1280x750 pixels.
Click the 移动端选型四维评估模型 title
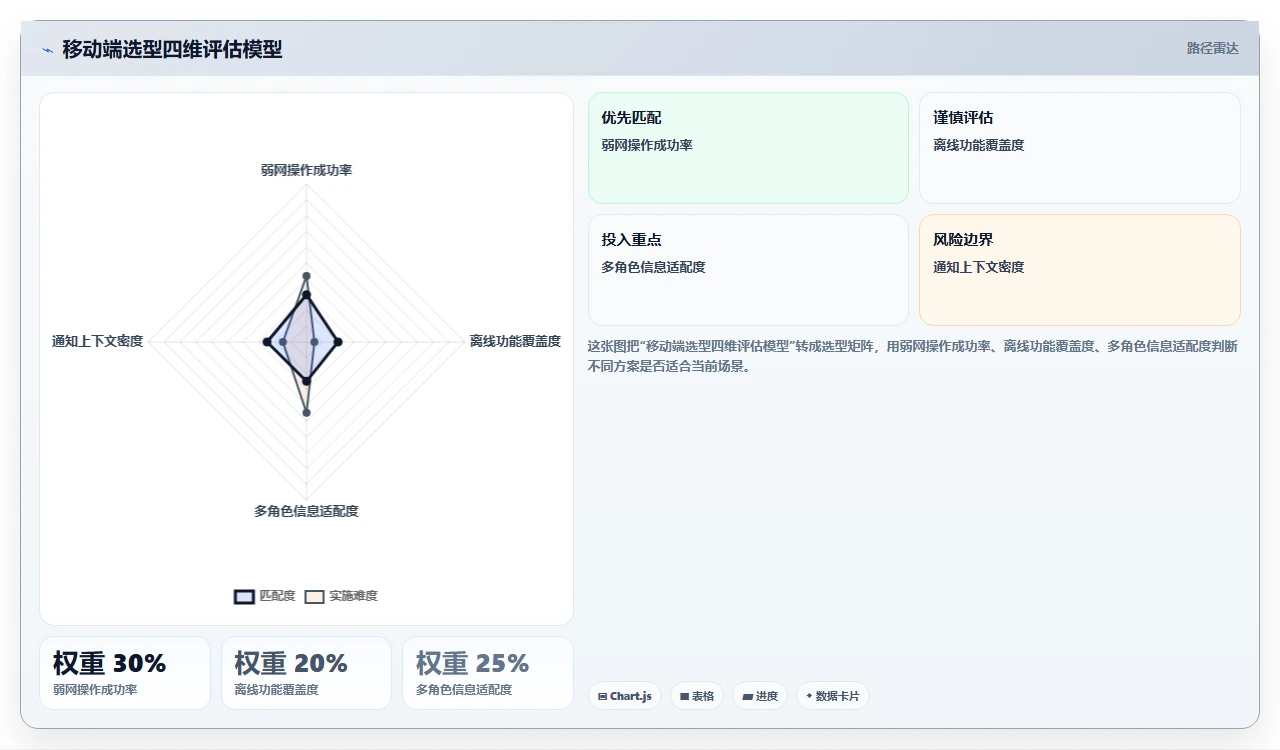click(172, 49)
